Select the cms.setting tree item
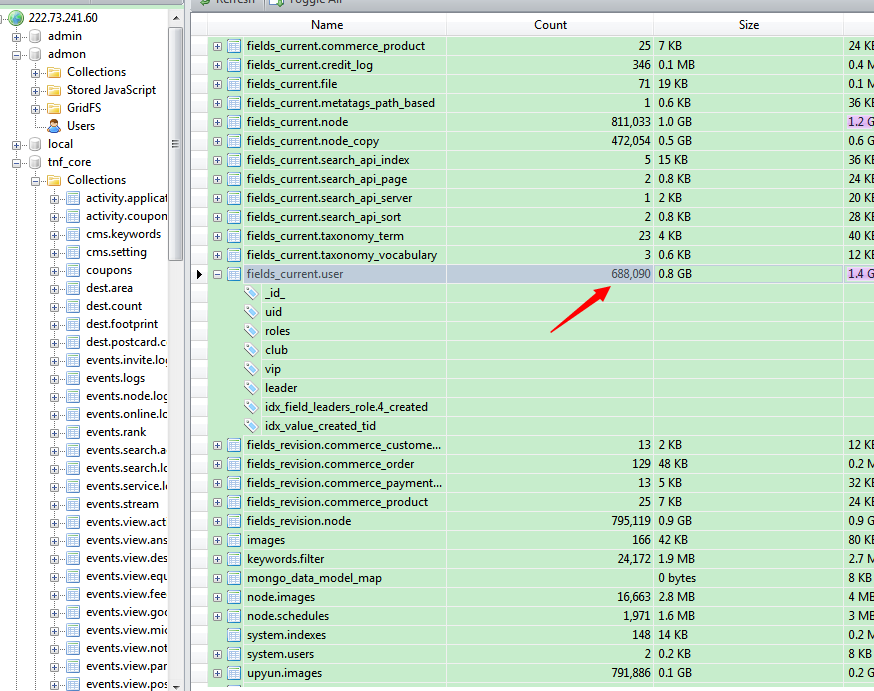 pyautogui.click(x=116, y=252)
